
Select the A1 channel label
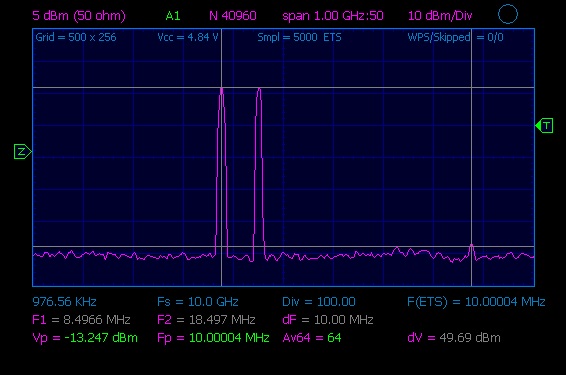[173, 16]
